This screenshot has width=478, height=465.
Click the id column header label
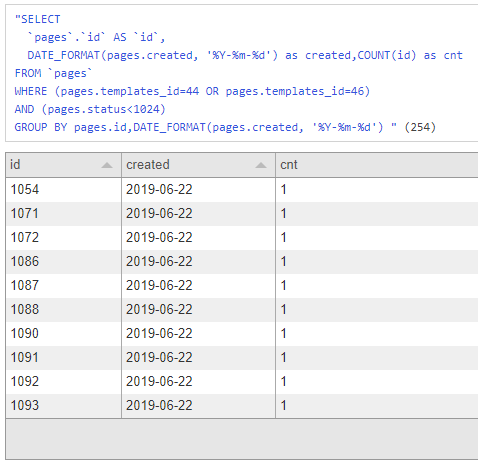pyautogui.click(x=15, y=165)
